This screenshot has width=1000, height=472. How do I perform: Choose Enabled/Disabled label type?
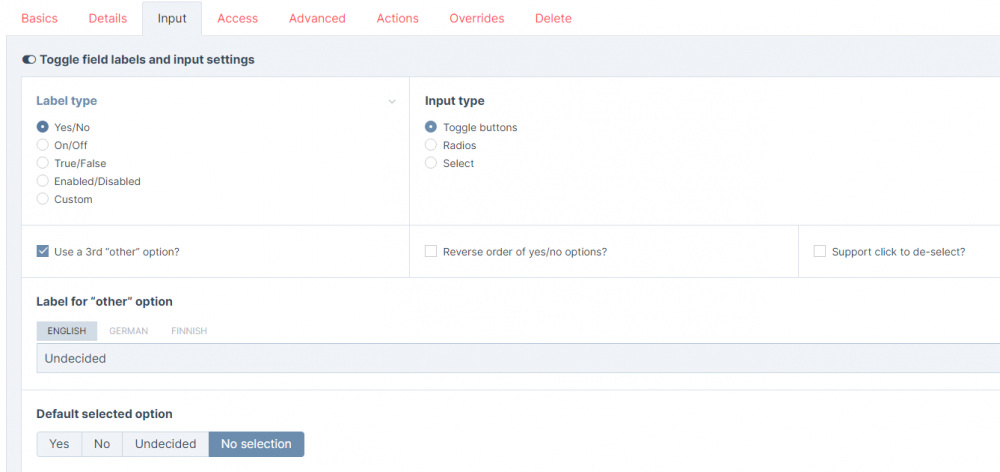[x=43, y=181]
